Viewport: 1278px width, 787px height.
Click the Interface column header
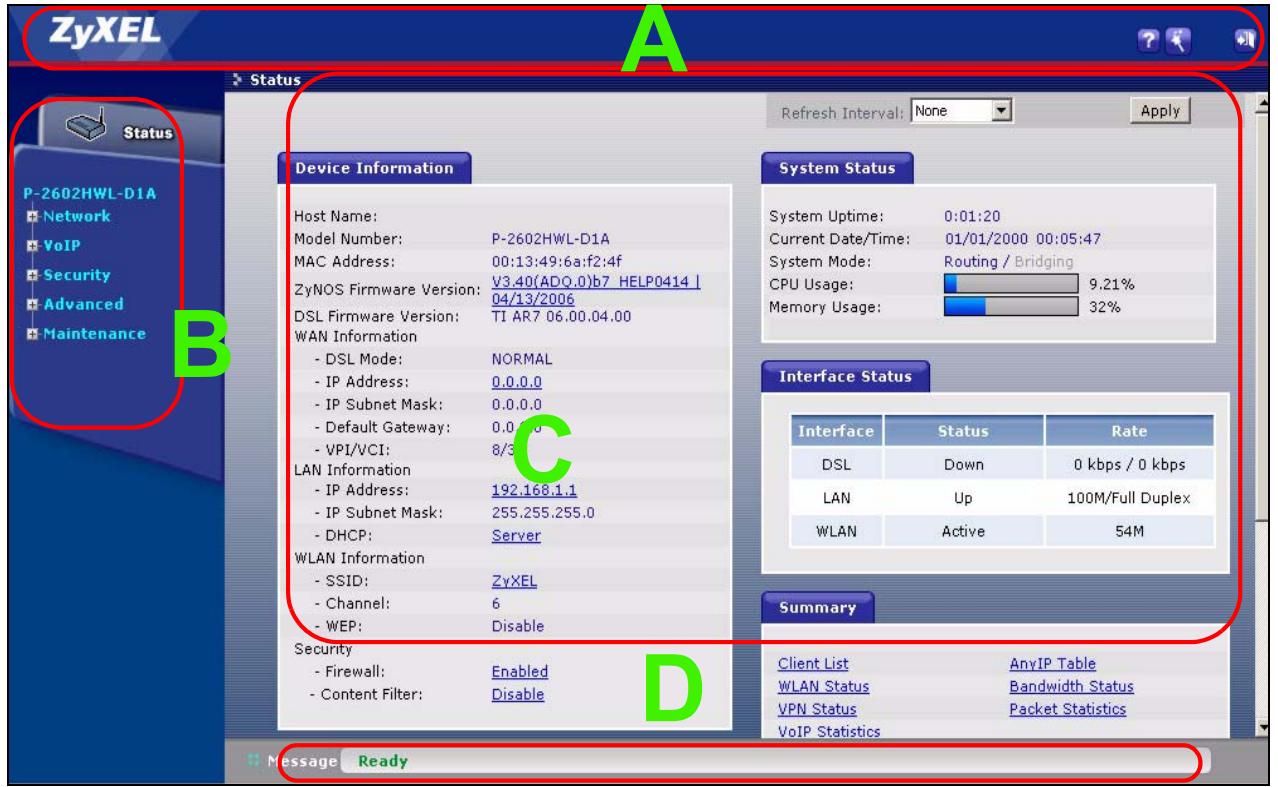835,431
